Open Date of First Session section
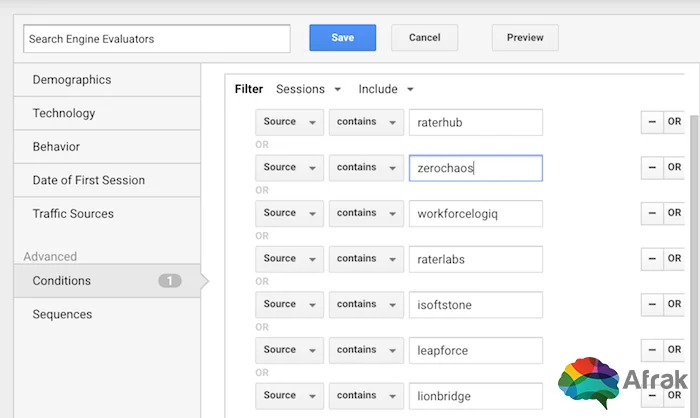Viewport: 700px width, 418px height. (107, 180)
